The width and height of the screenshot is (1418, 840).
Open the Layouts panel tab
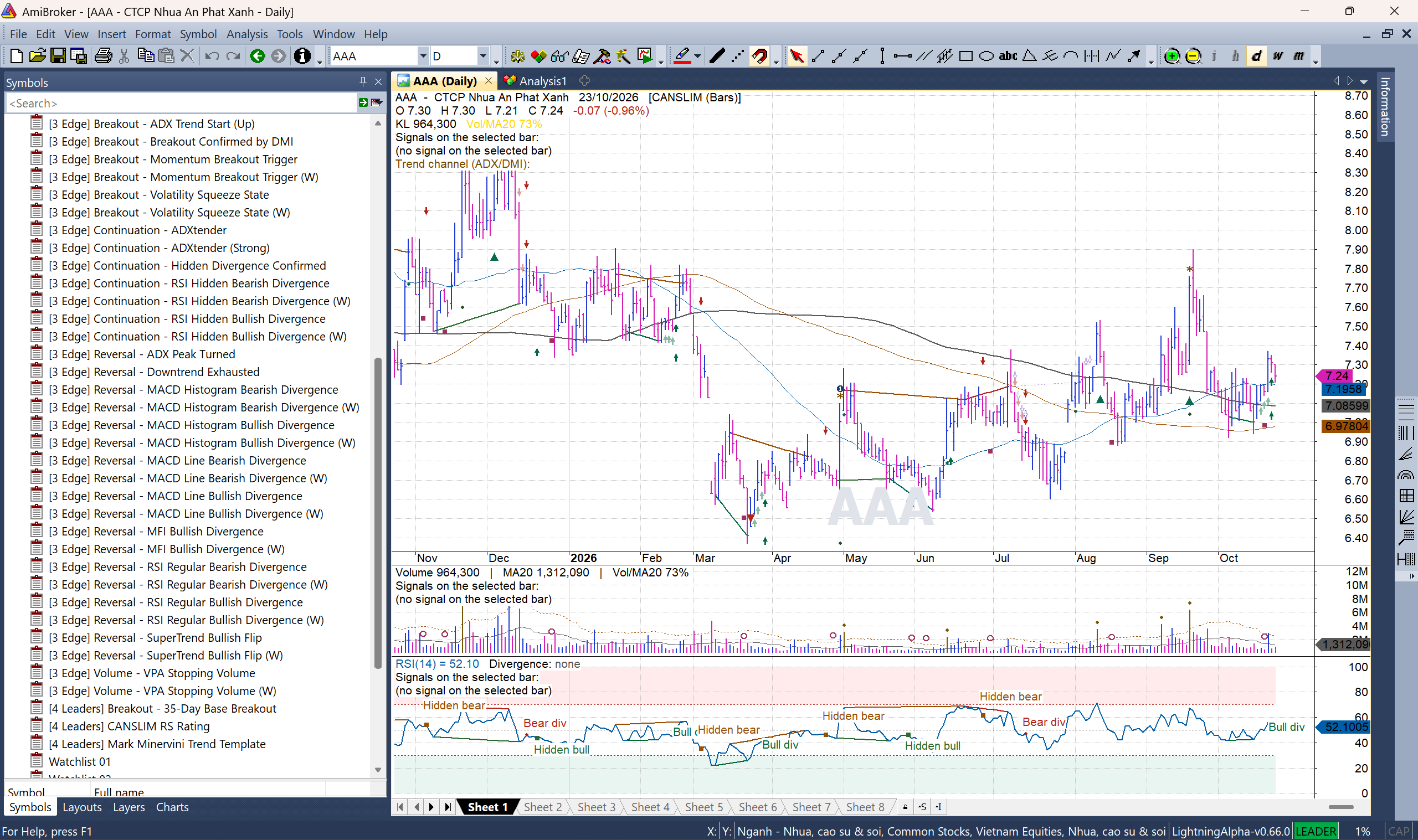(x=82, y=807)
